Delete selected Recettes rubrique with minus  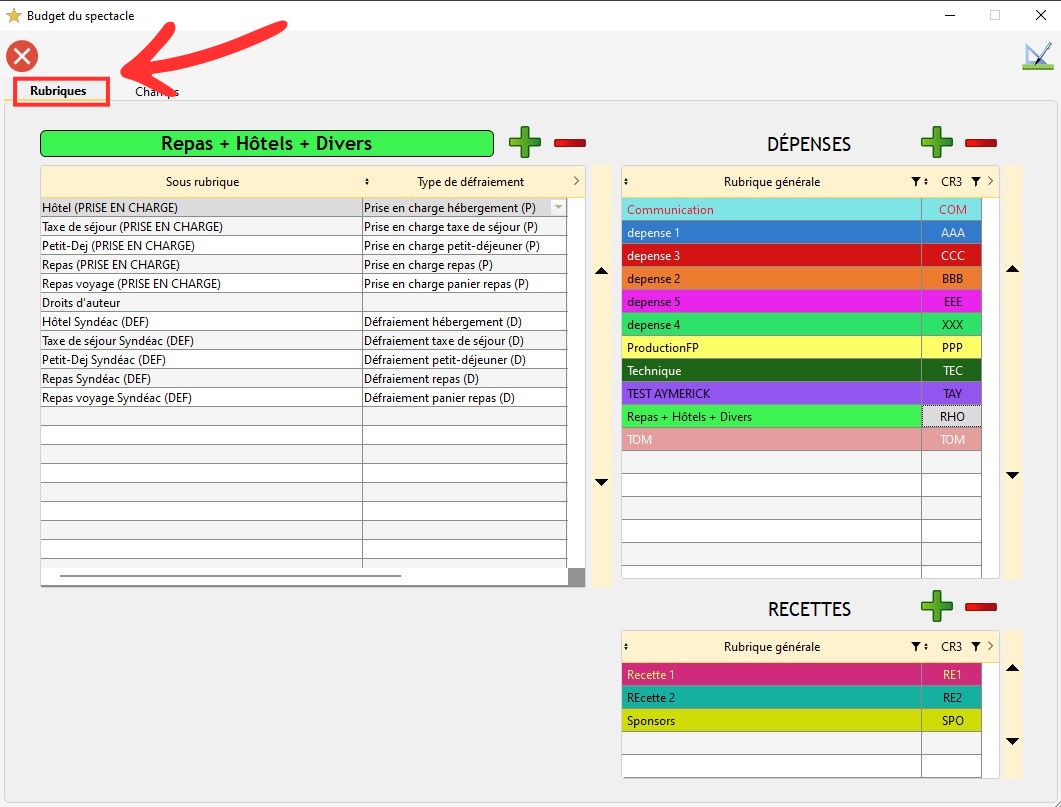(x=981, y=607)
